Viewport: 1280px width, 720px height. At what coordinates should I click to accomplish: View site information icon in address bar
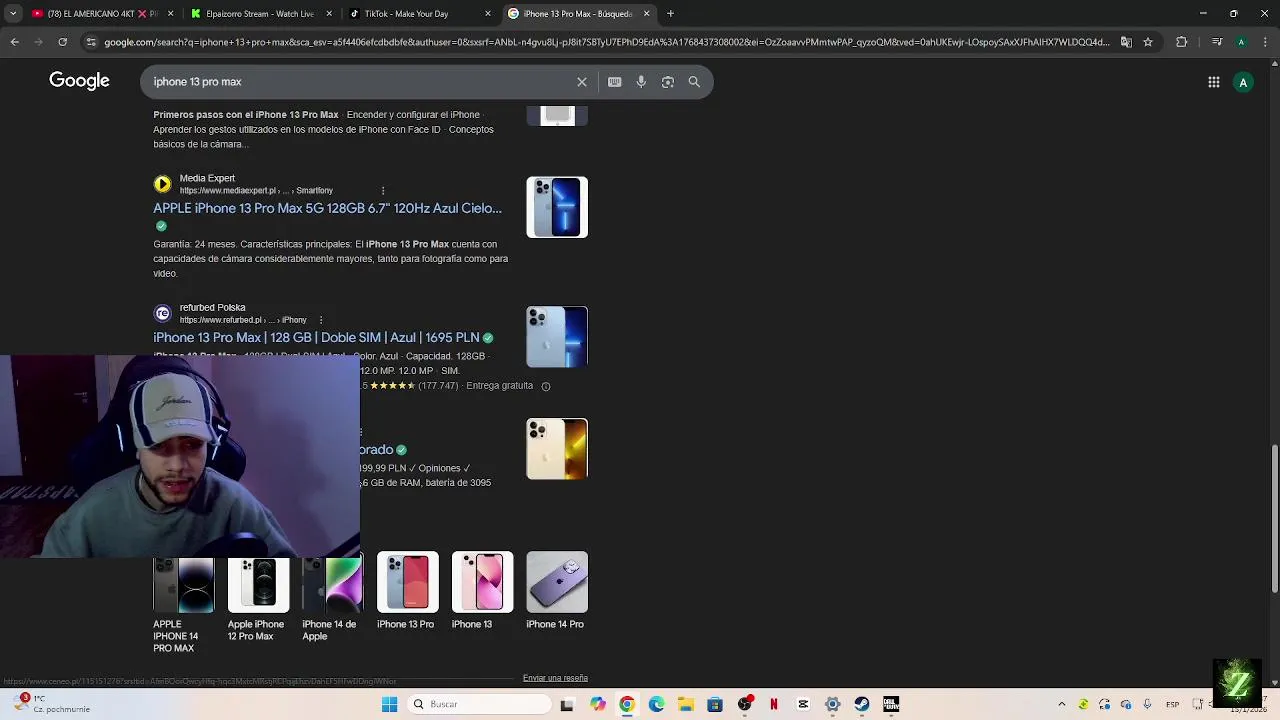pos(91,42)
